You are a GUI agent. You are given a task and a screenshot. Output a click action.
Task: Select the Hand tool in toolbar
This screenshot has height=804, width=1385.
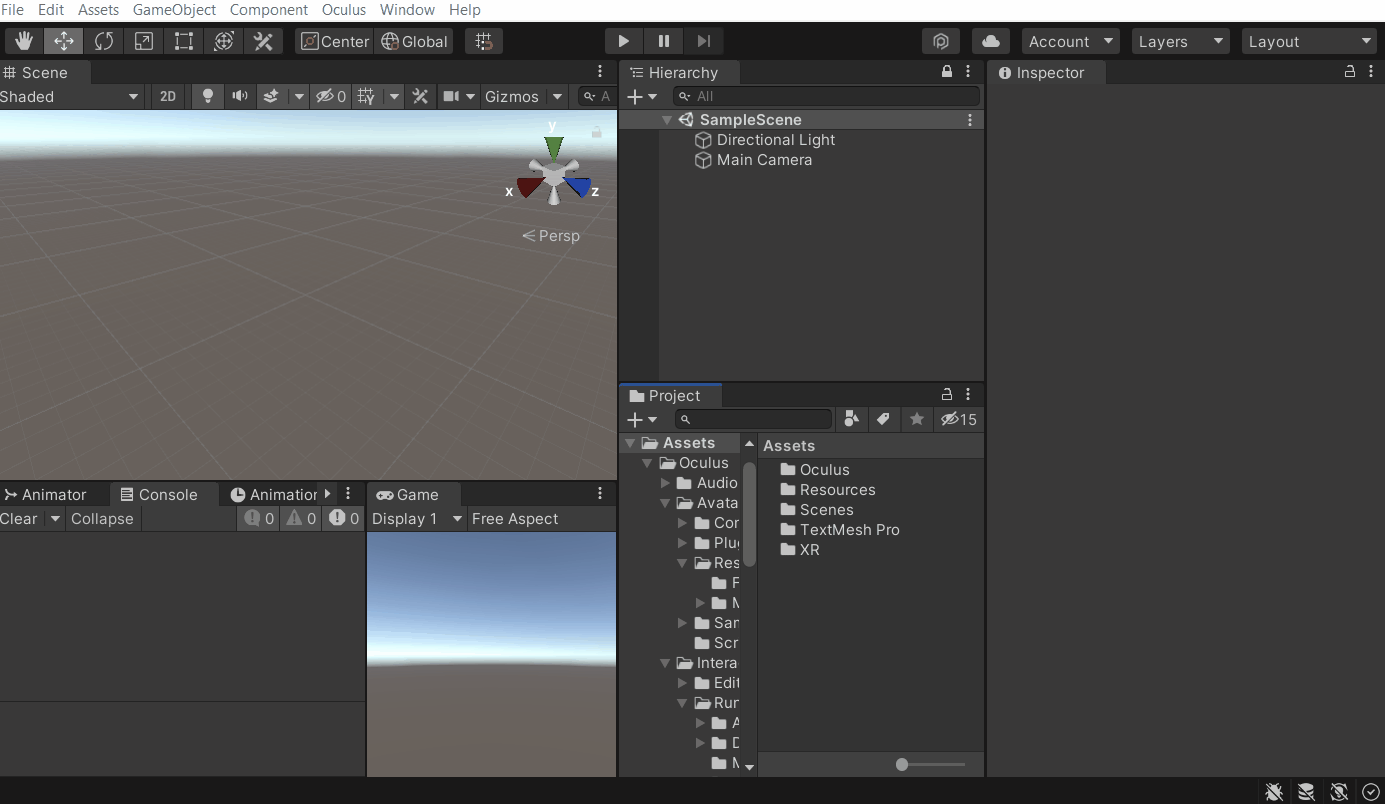coord(24,41)
